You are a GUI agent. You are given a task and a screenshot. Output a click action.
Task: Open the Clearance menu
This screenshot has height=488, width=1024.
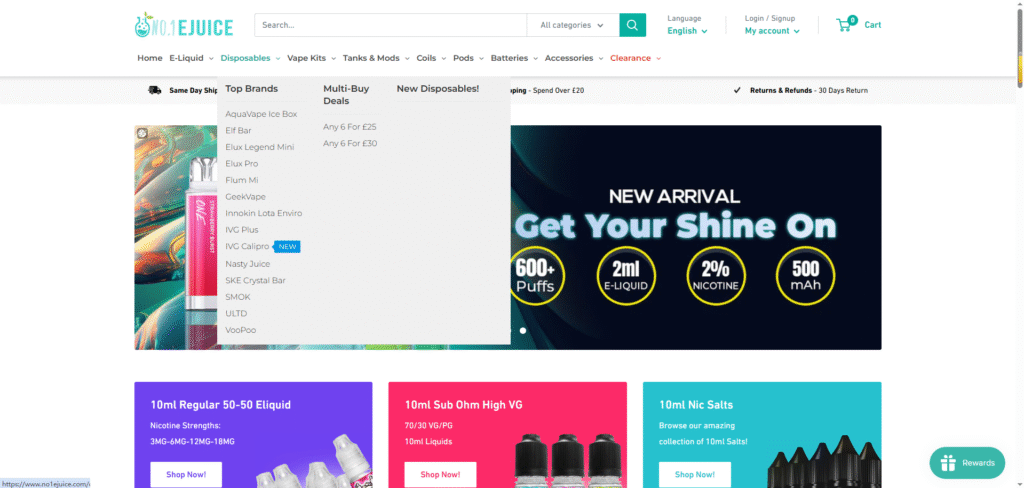click(635, 58)
